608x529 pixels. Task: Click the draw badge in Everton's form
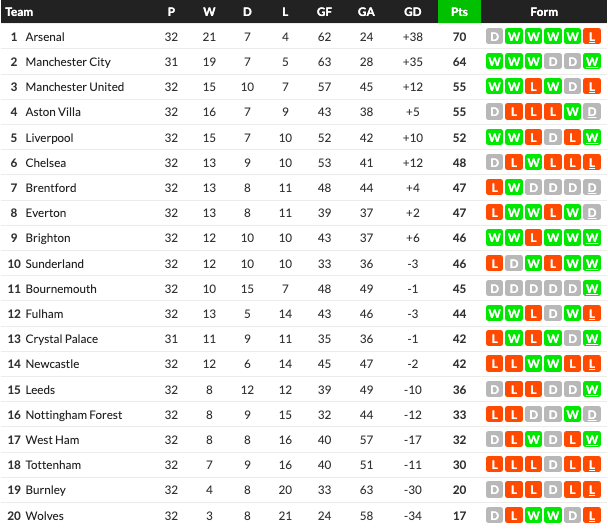[x=593, y=213]
